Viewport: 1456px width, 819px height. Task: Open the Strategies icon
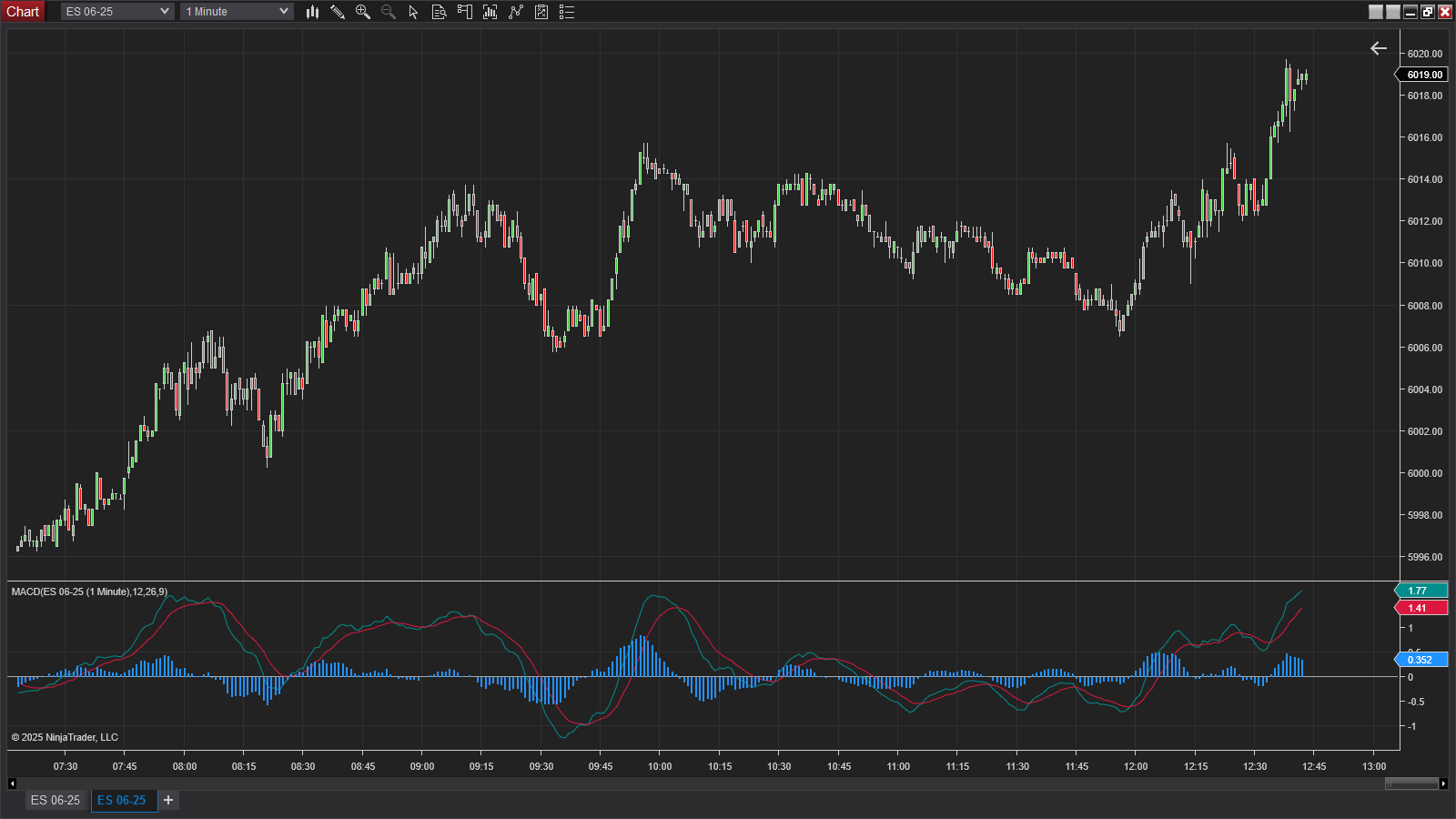point(541,12)
